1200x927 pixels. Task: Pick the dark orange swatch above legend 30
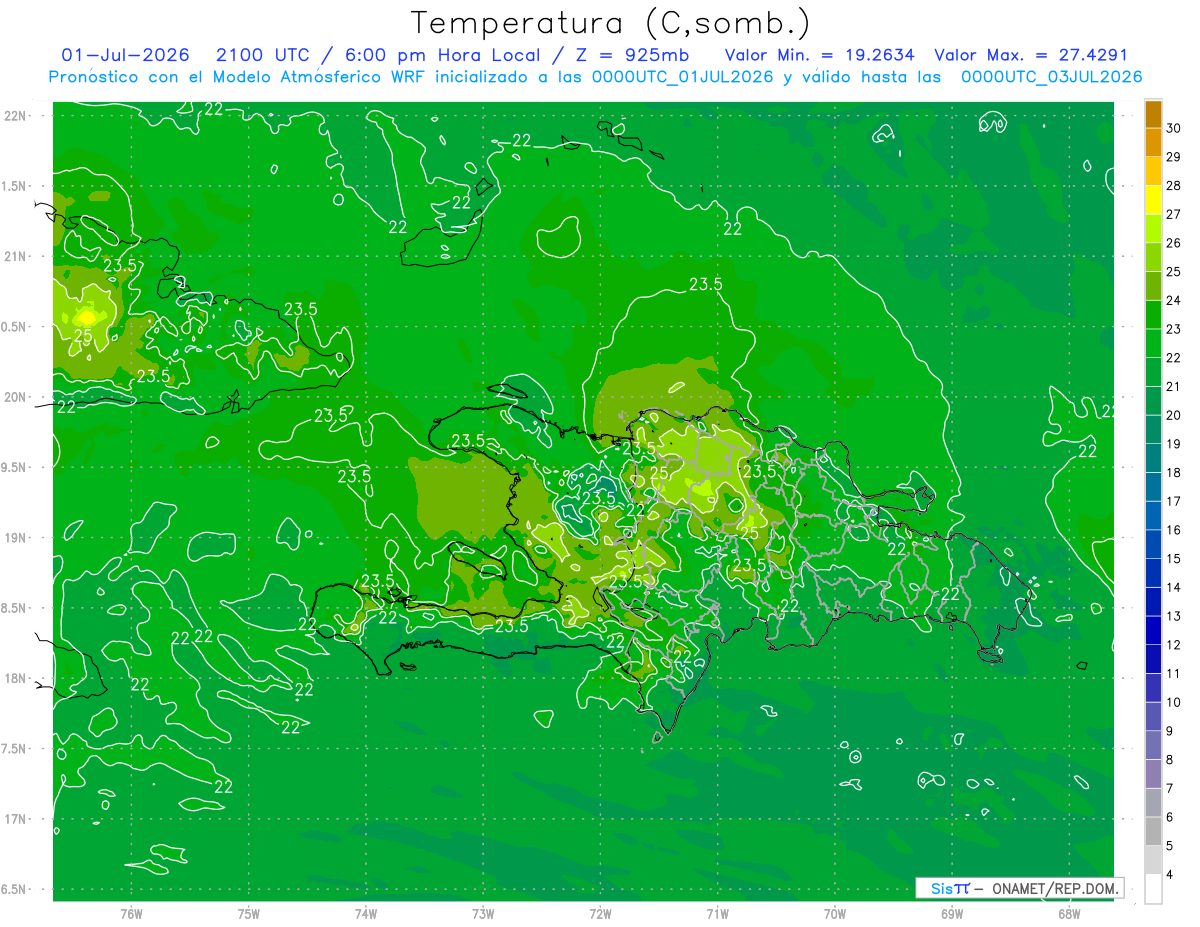point(1153,114)
